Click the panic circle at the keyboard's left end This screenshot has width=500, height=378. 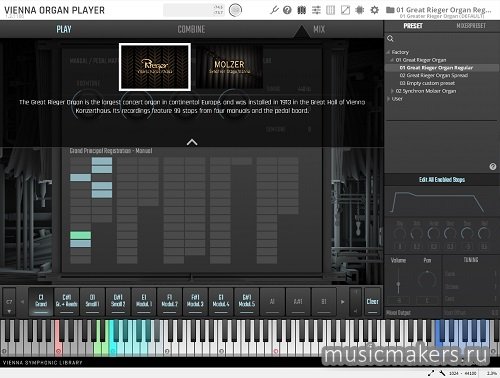pos(4,351)
